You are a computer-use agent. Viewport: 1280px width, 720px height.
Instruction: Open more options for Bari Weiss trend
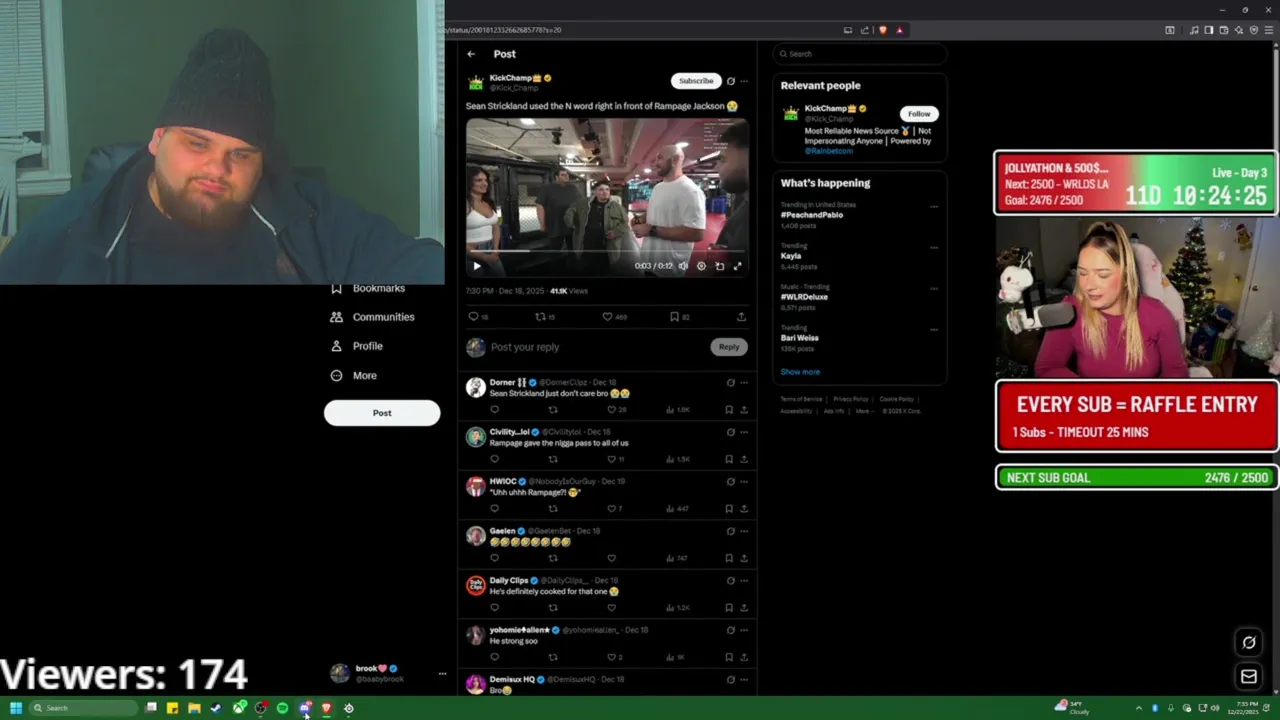pyautogui.click(x=934, y=329)
